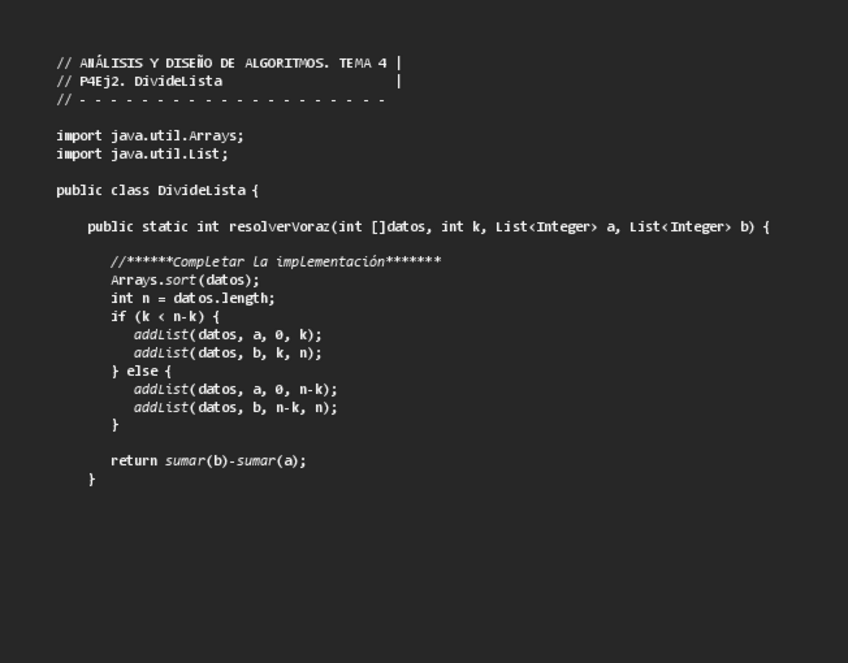Place cursor on the DivideLista class declaration name

pyautogui.click(x=201, y=190)
